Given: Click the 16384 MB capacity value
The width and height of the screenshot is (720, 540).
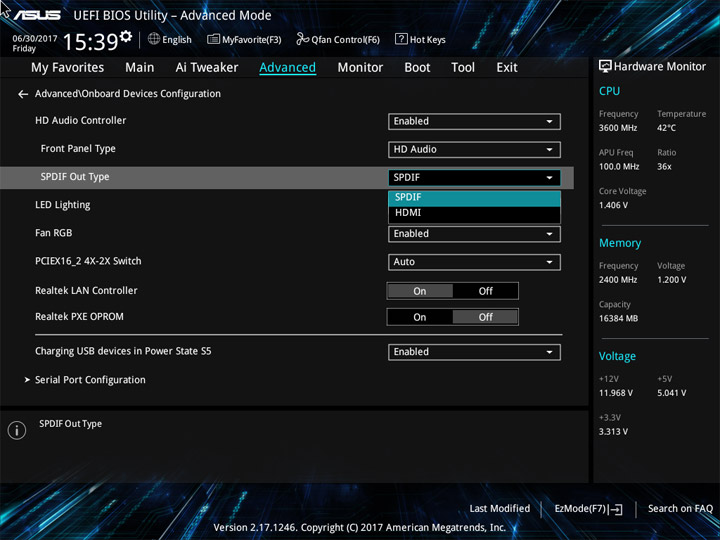Looking at the screenshot, I should (618, 318).
